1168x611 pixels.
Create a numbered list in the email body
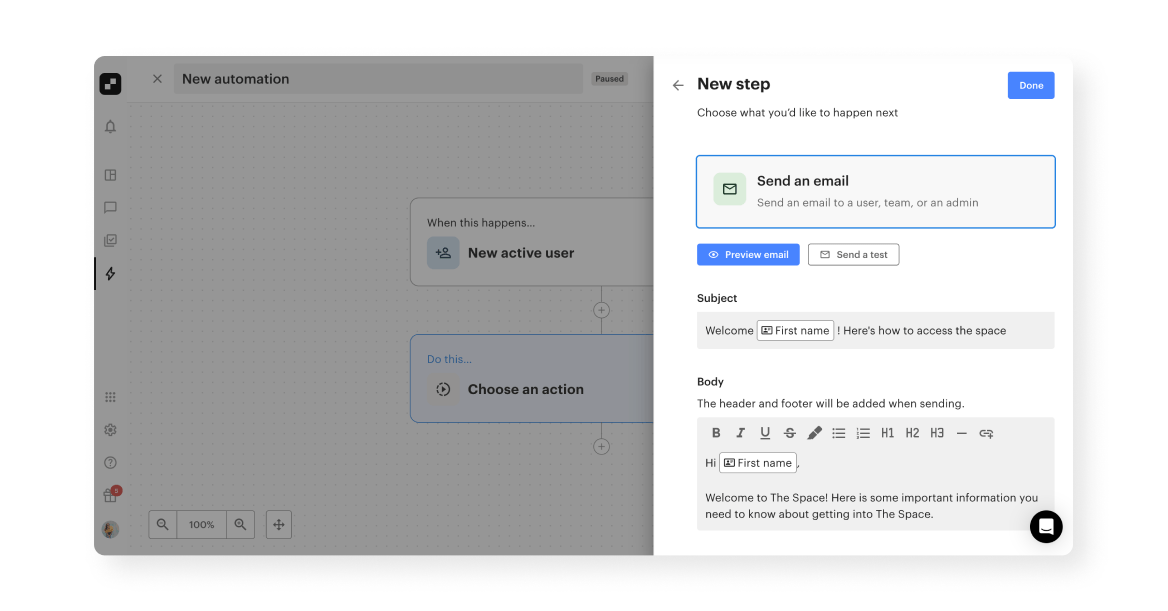pos(863,433)
